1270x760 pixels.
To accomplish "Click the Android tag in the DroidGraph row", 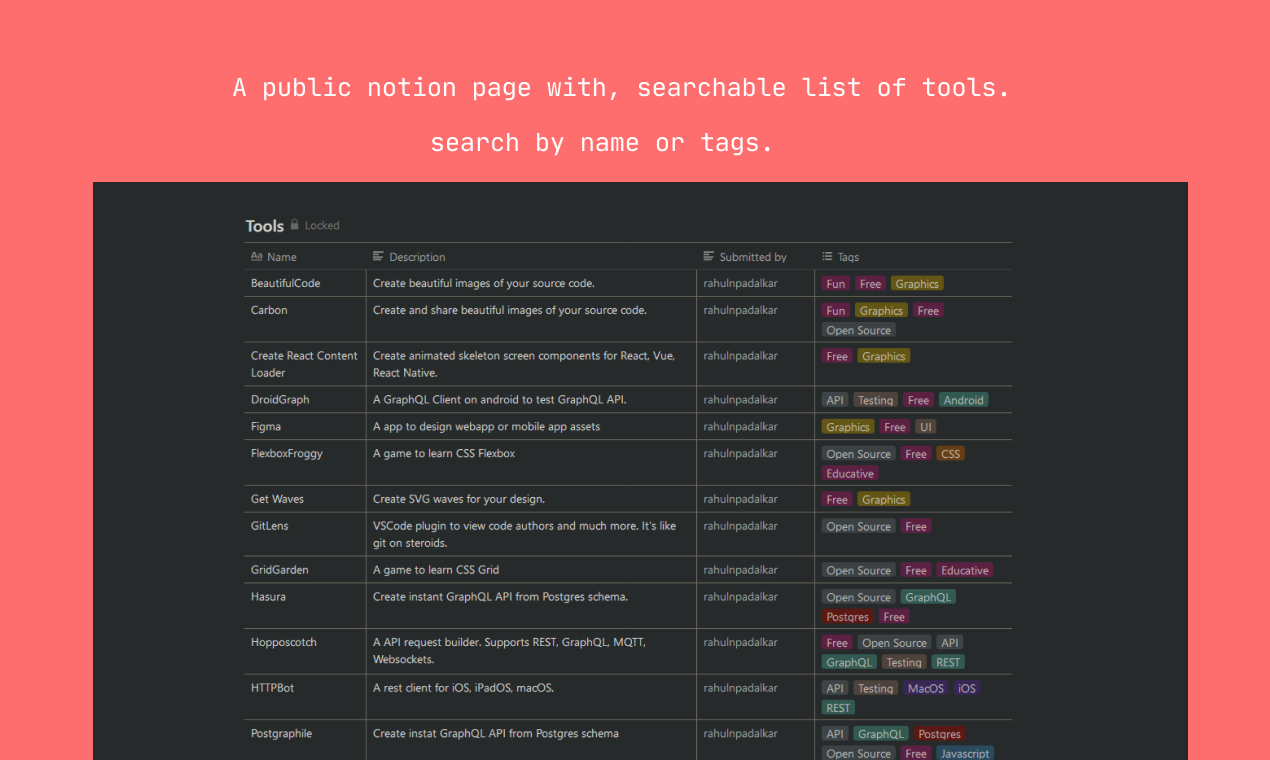I will click(x=963, y=399).
